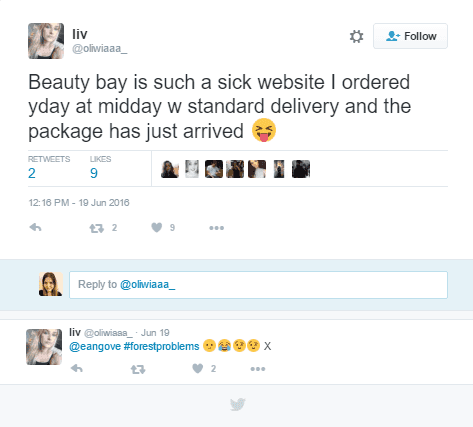Open the gear settings menu on tweet

pyautogui.click(x=356, y=36)
